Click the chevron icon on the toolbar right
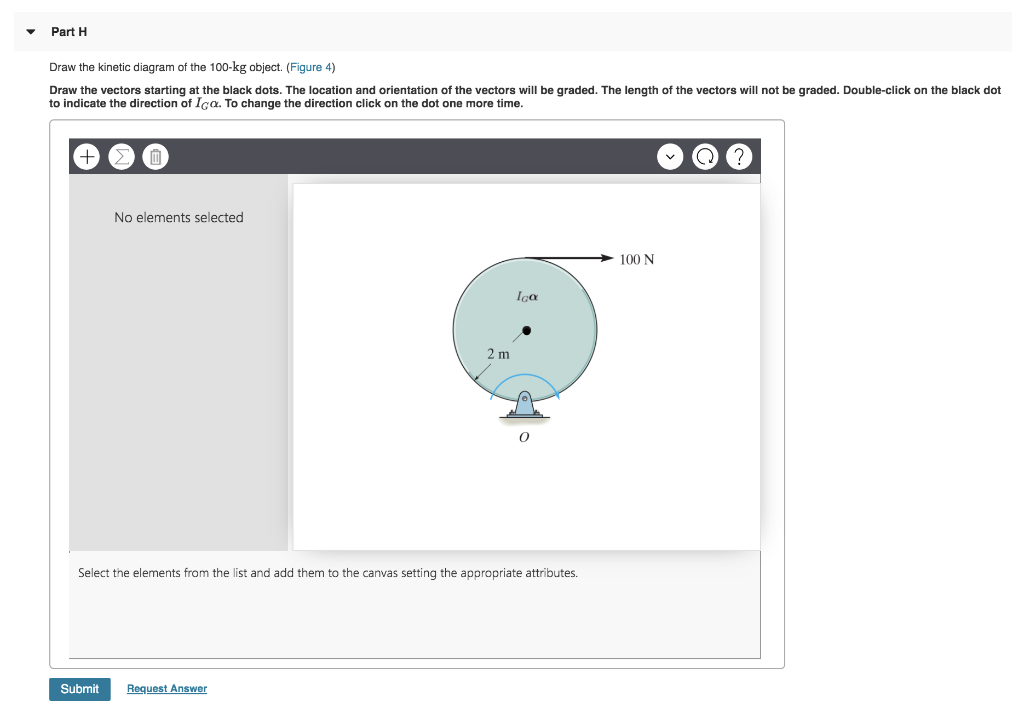This screenshot has width=1024, height=714. (670, 156)
